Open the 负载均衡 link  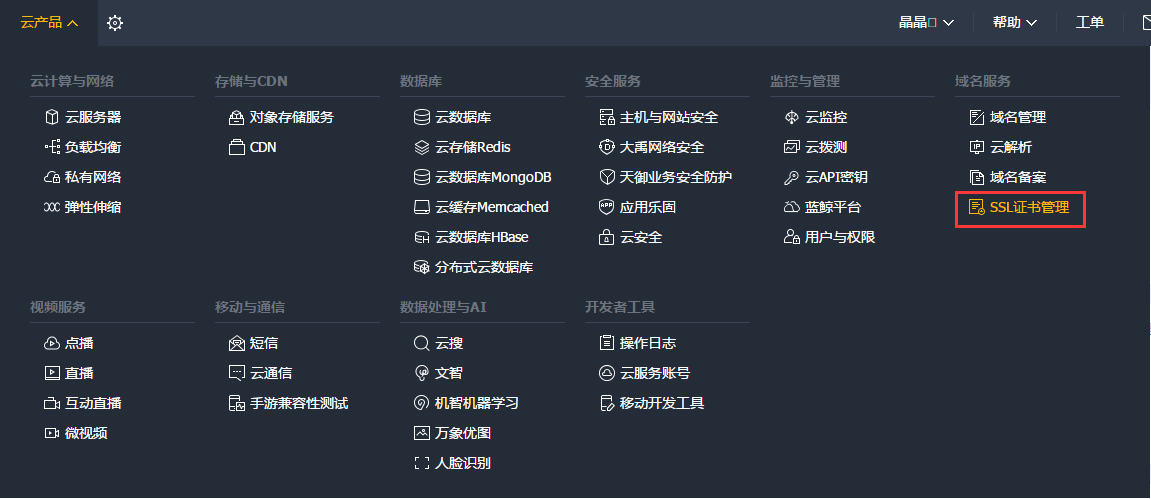(x=93, y=147)
